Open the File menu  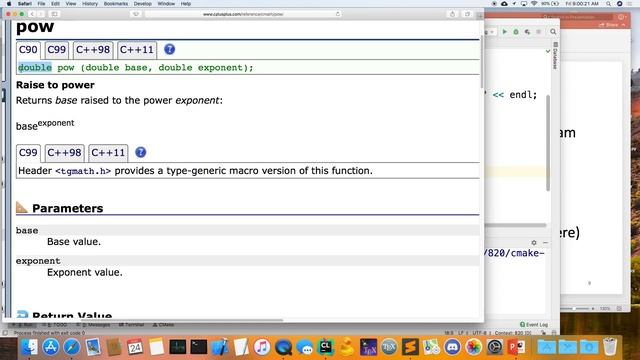pos(41,4)
